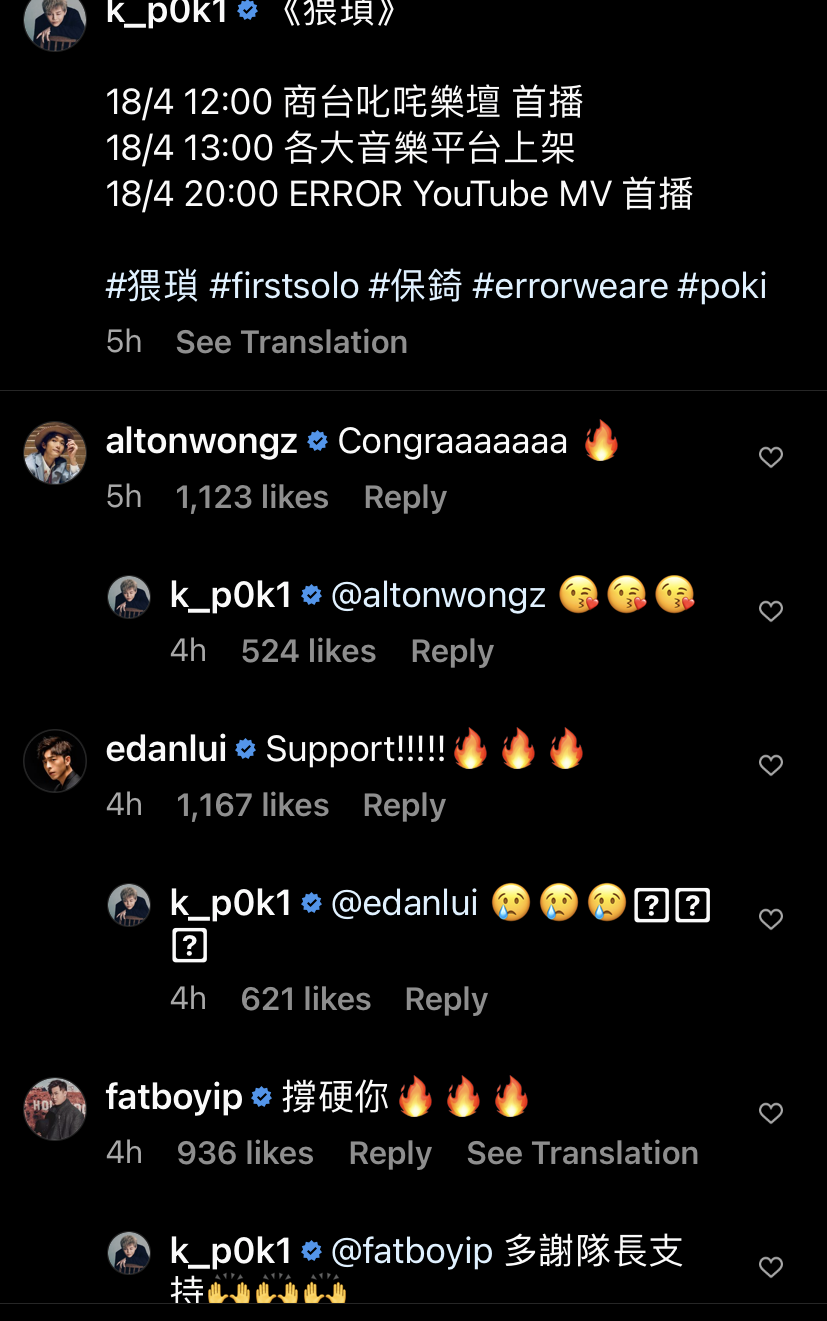
Task: Open the #errorweare hashtag
Action: click(569, 286)
